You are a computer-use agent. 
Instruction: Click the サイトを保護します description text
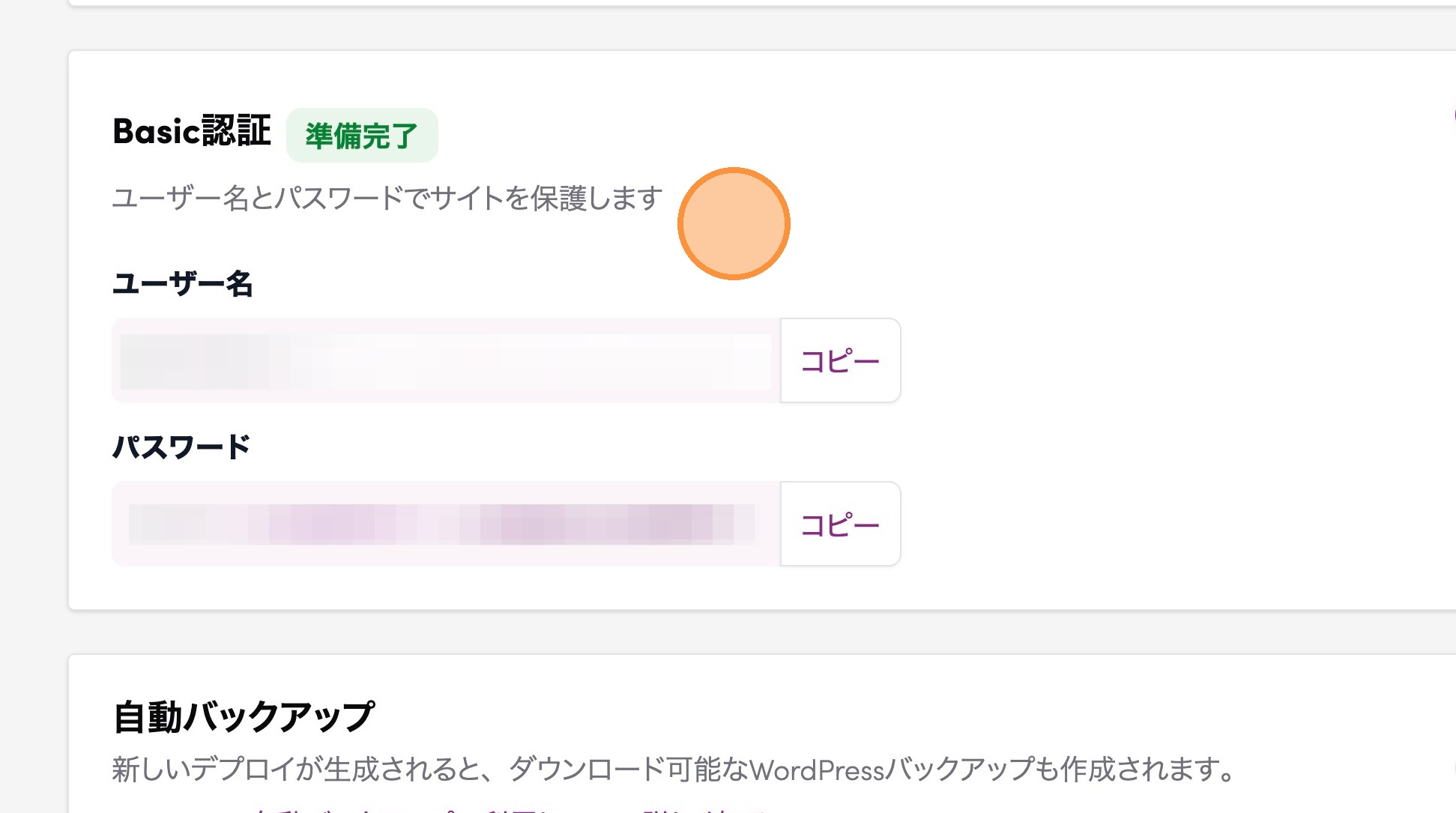[x=387, y=199]
